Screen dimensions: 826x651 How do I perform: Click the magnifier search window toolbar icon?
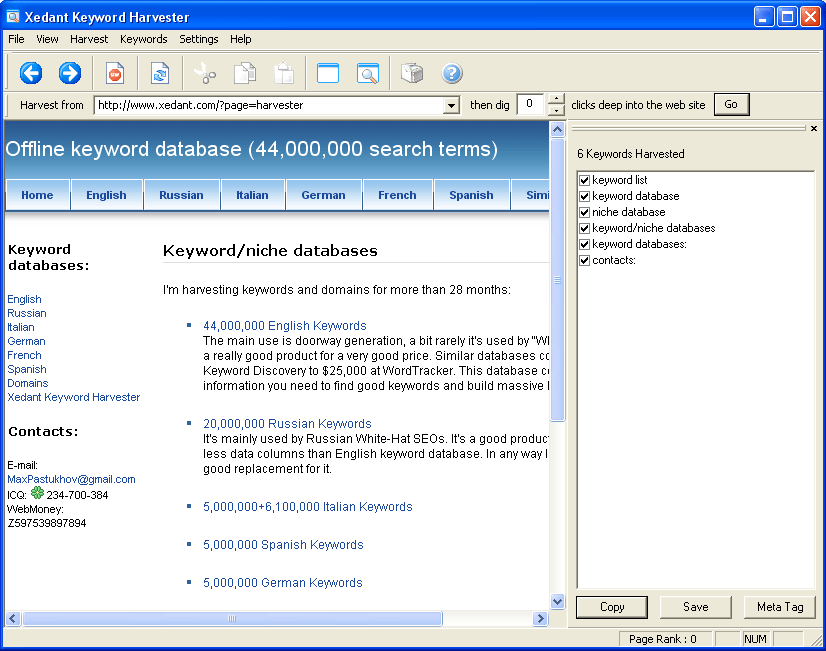[x=368, y=73]
